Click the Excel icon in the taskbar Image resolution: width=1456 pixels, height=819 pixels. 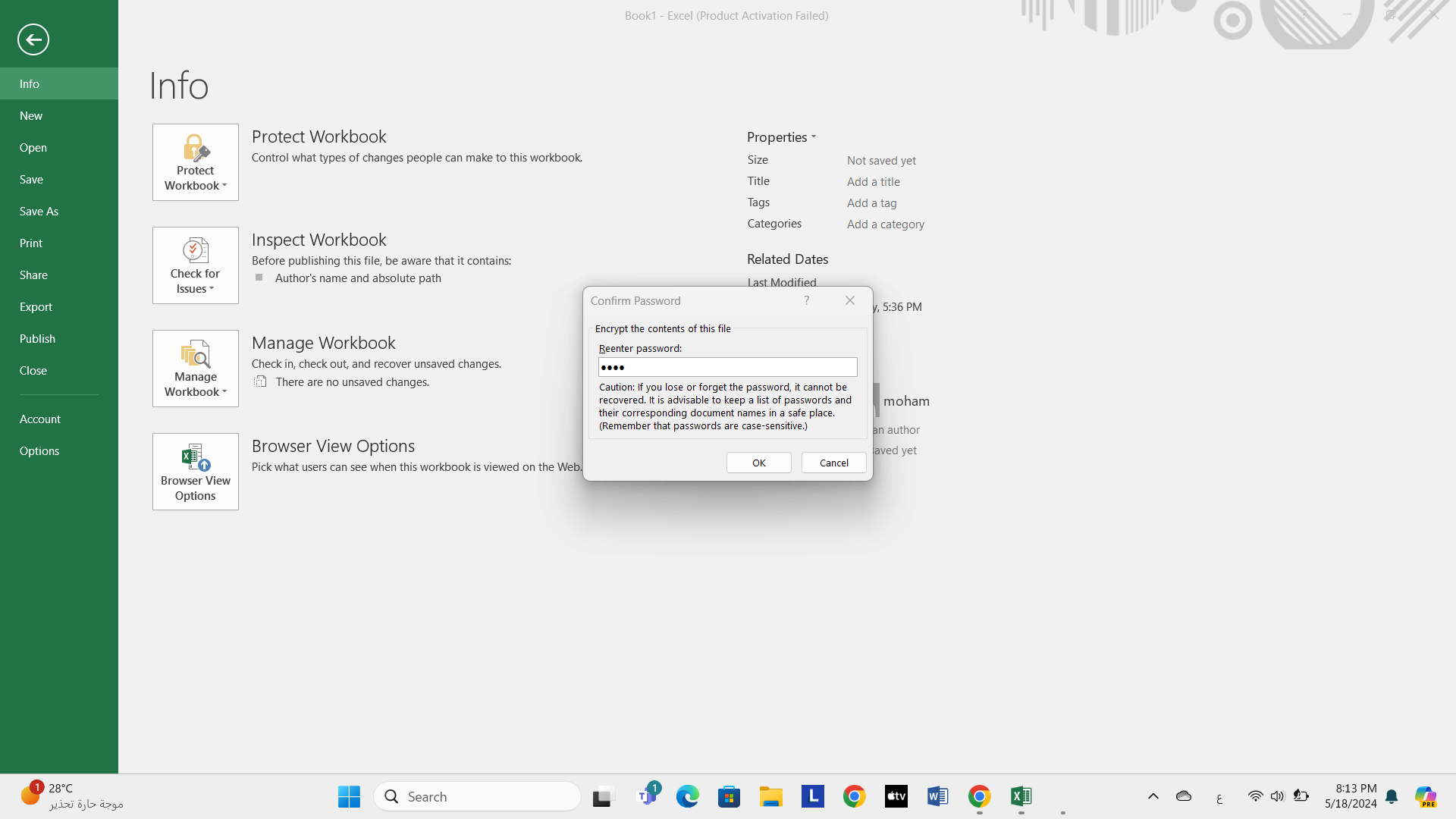point(1021,796)
